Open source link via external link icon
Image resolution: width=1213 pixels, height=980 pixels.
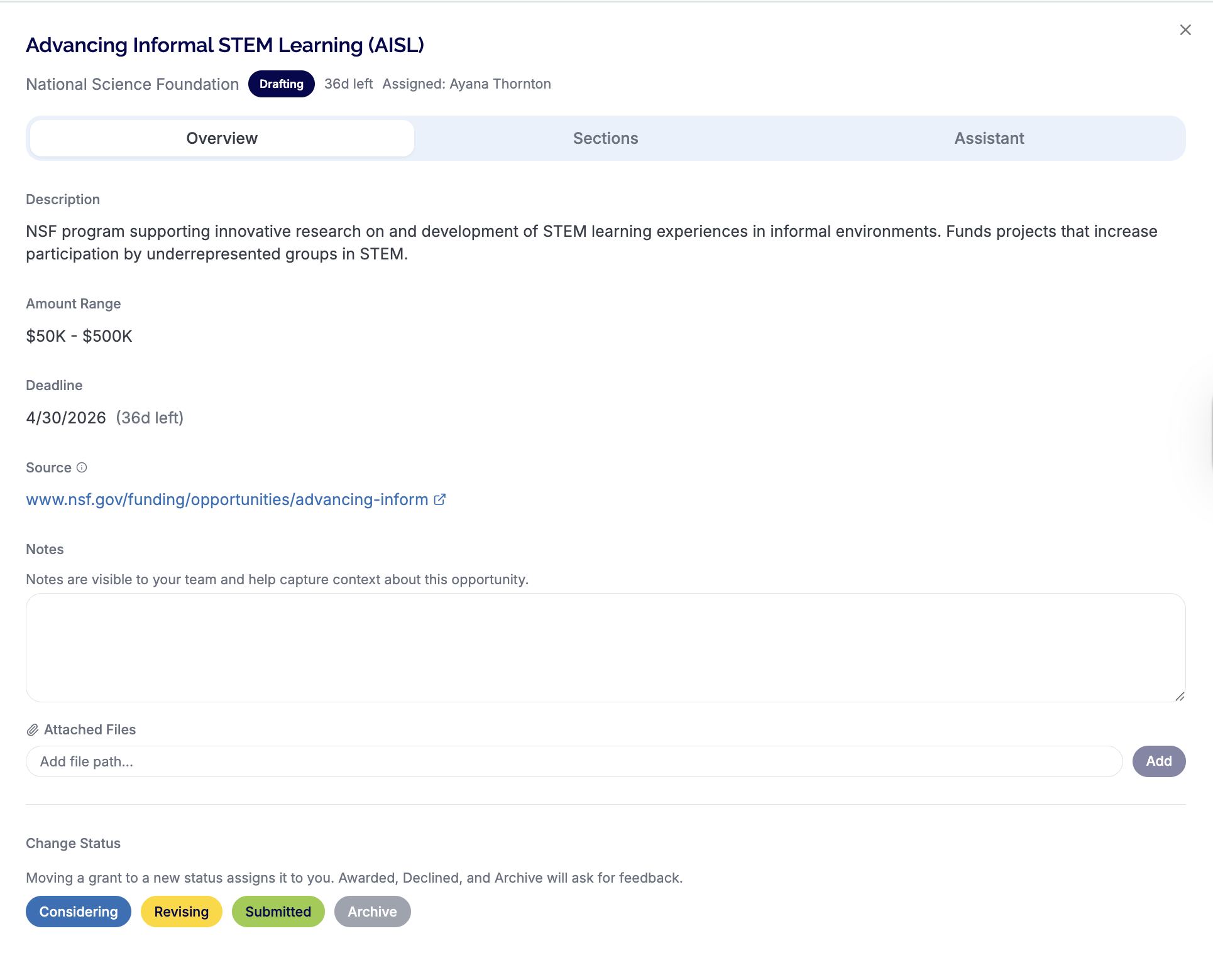tap(440, 499)
